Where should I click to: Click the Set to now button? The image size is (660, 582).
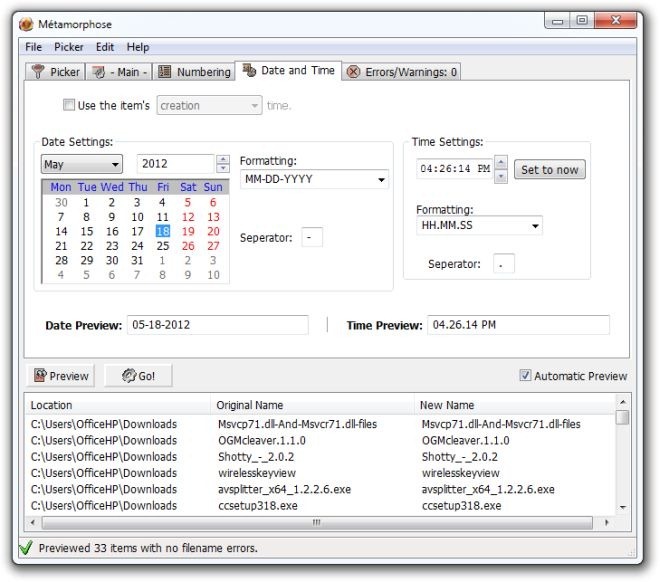click(549, 170)
